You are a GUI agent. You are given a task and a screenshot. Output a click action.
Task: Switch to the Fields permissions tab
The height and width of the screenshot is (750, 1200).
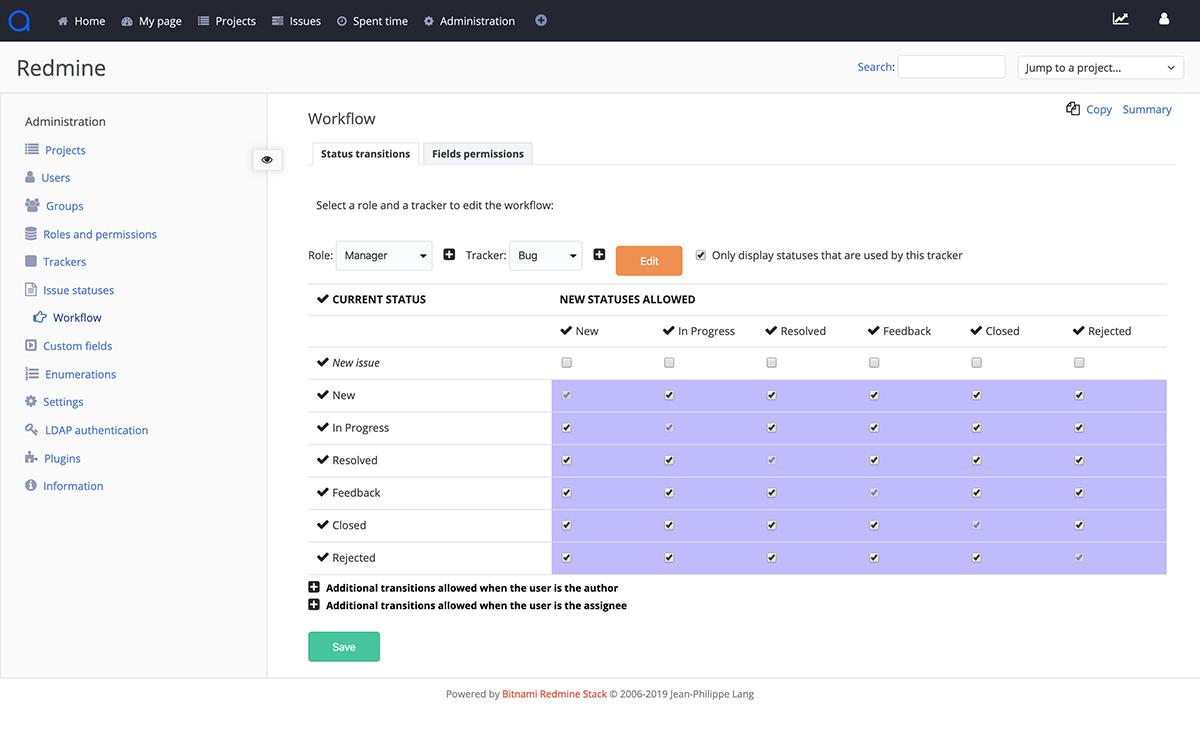click(478, 154)
